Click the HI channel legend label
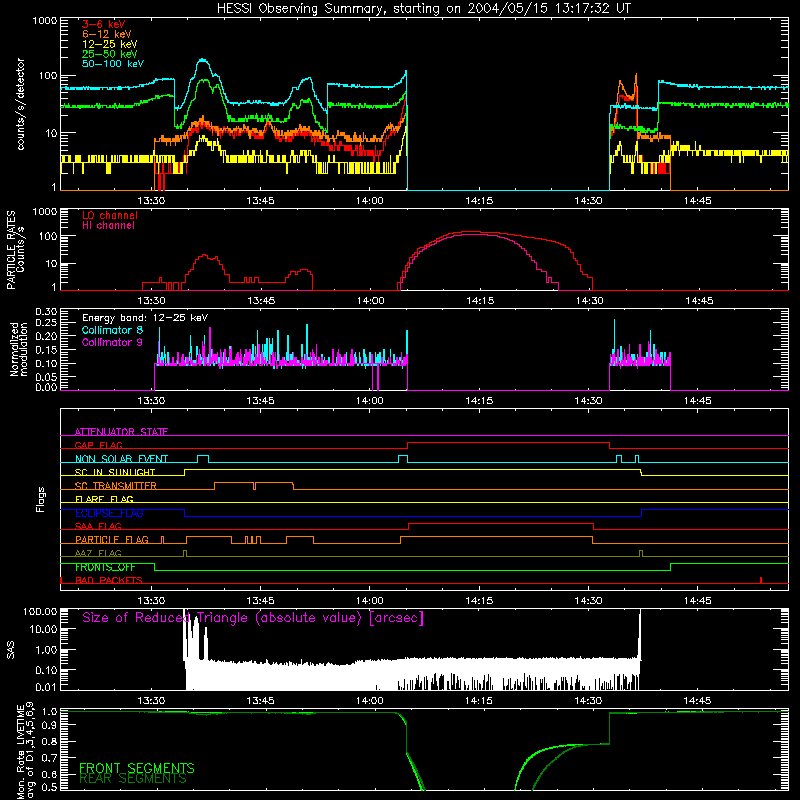Screen dimensions: 800x800 point(109,226)
